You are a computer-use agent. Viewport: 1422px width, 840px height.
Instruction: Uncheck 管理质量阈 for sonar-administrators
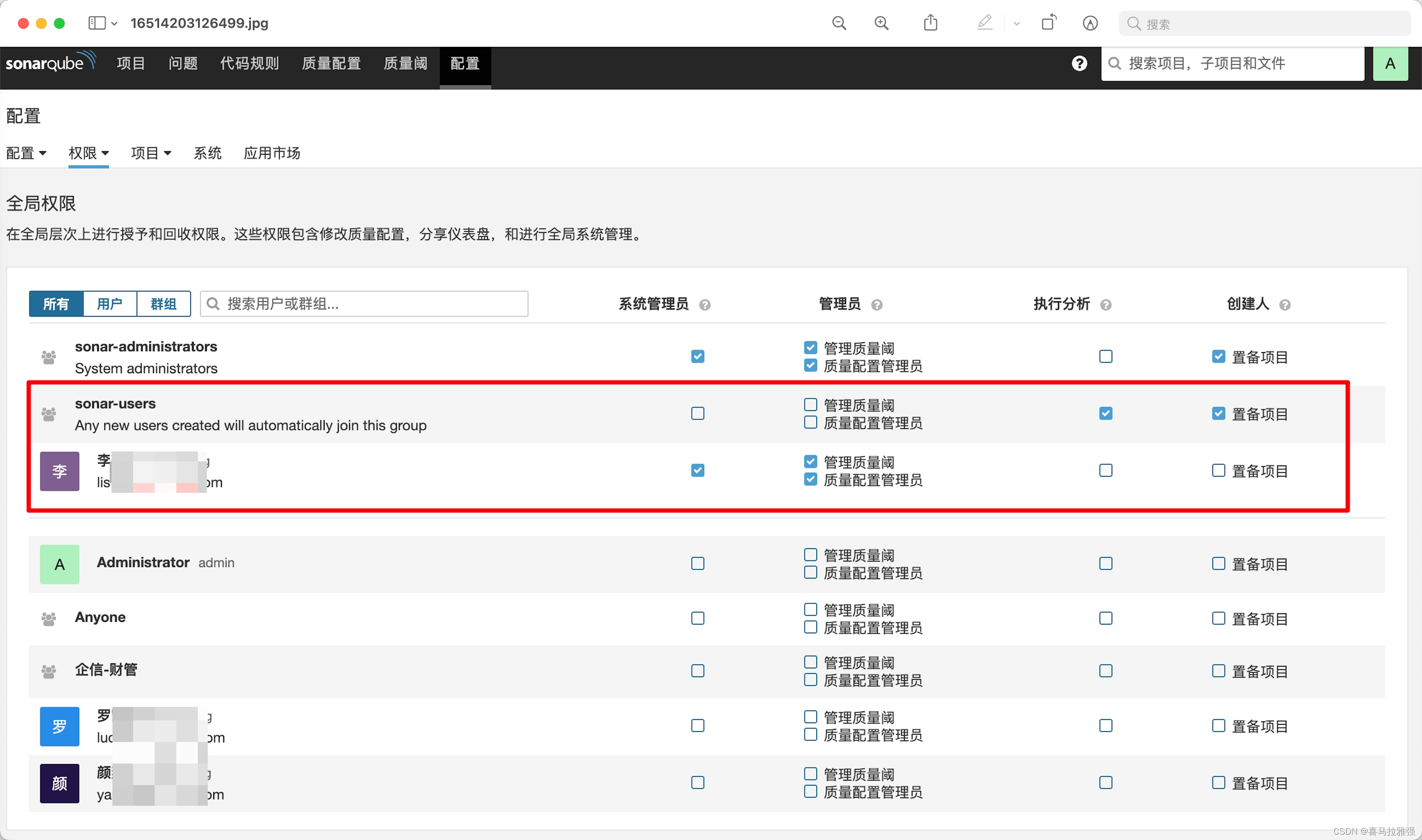pyautogui.click(x=810, y=348)
